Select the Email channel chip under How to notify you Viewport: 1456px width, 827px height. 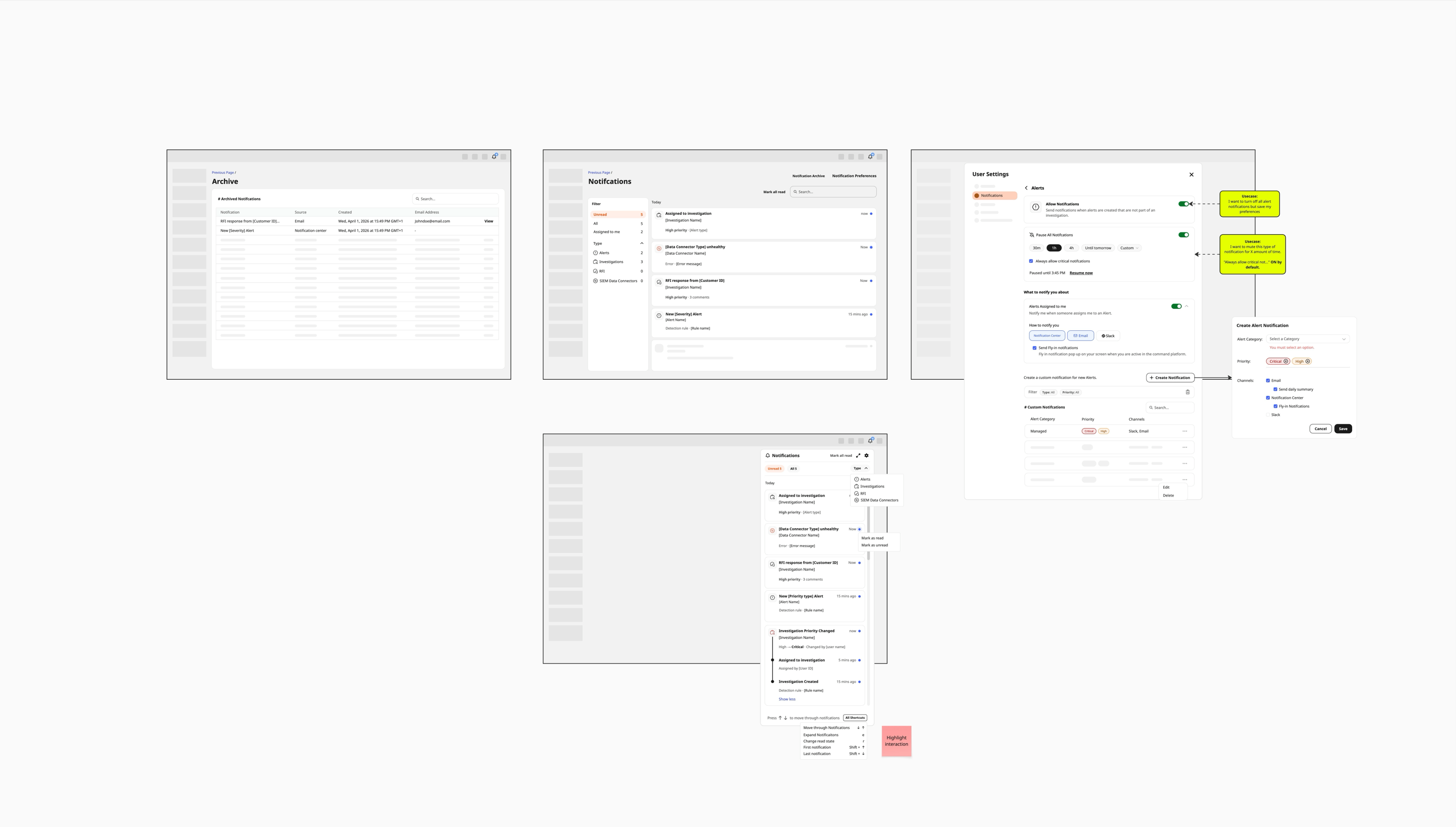tap(1080, 336)
